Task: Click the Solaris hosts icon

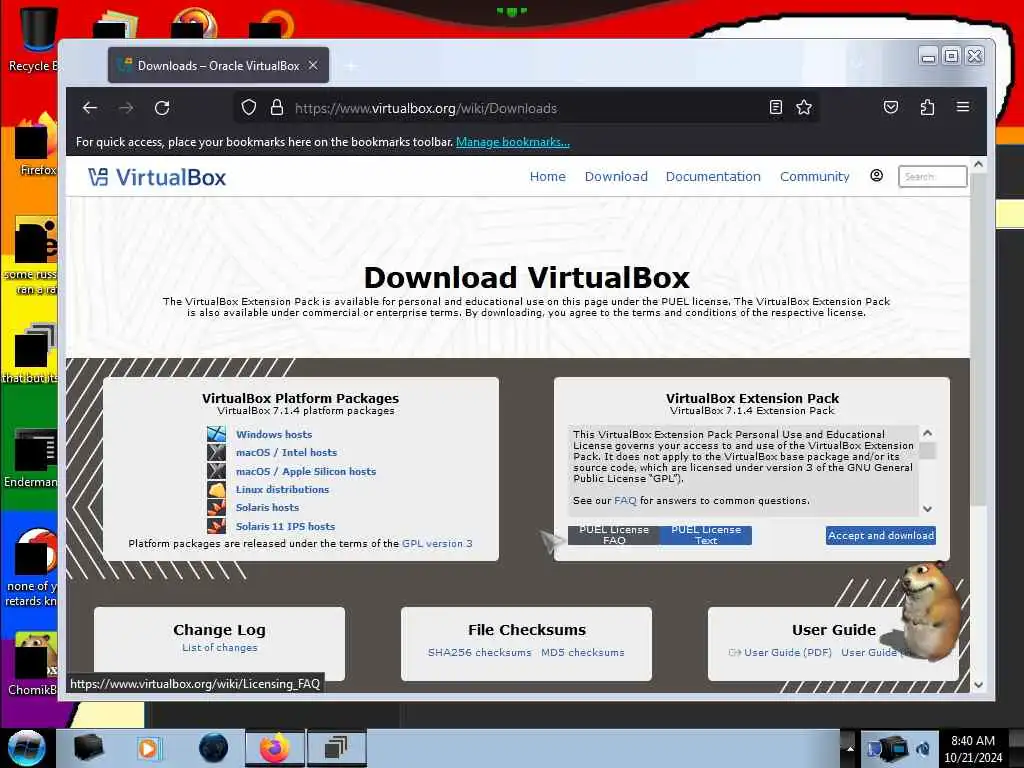Action: 216,507
